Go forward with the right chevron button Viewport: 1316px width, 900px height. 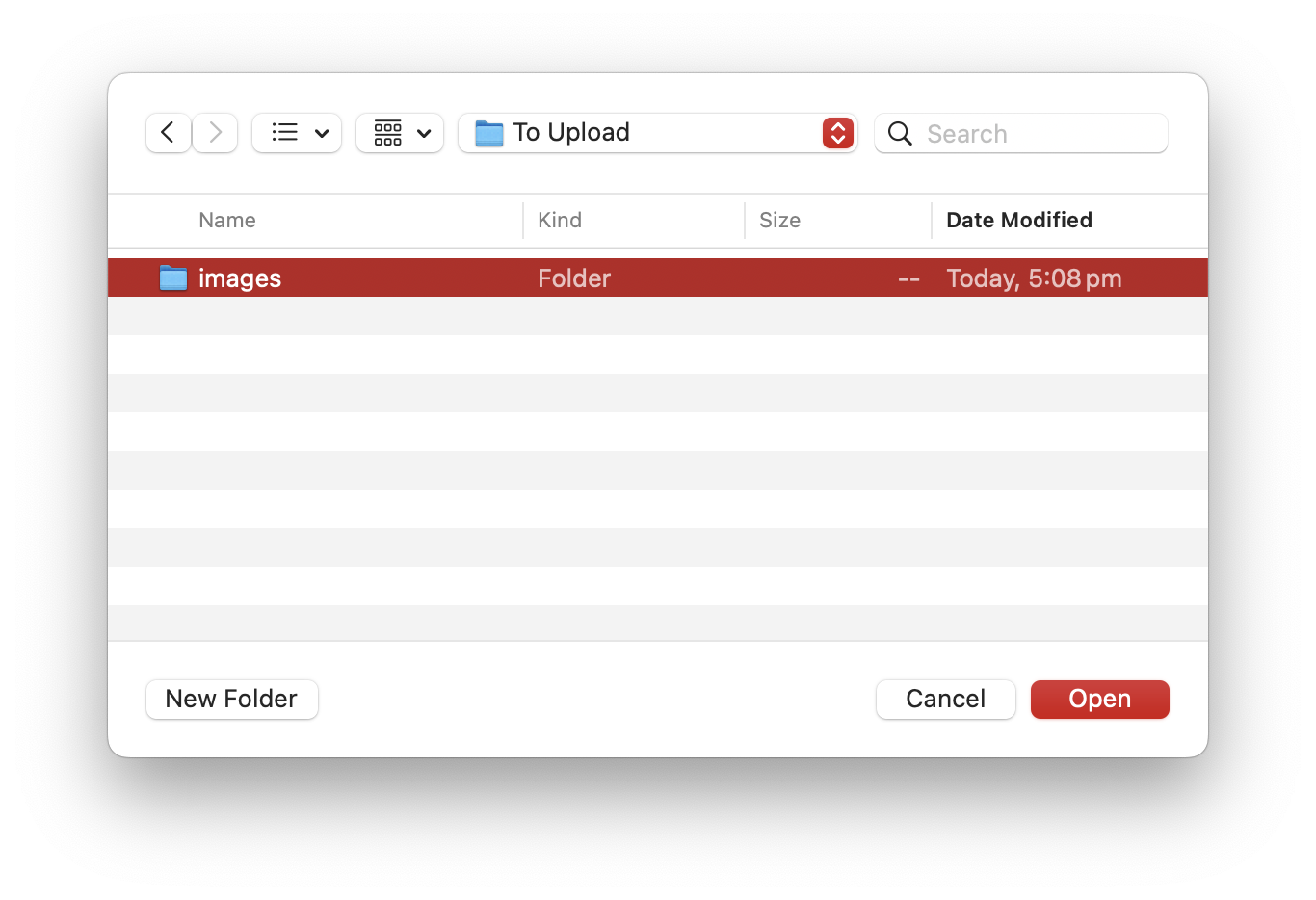tap(215, 133)
